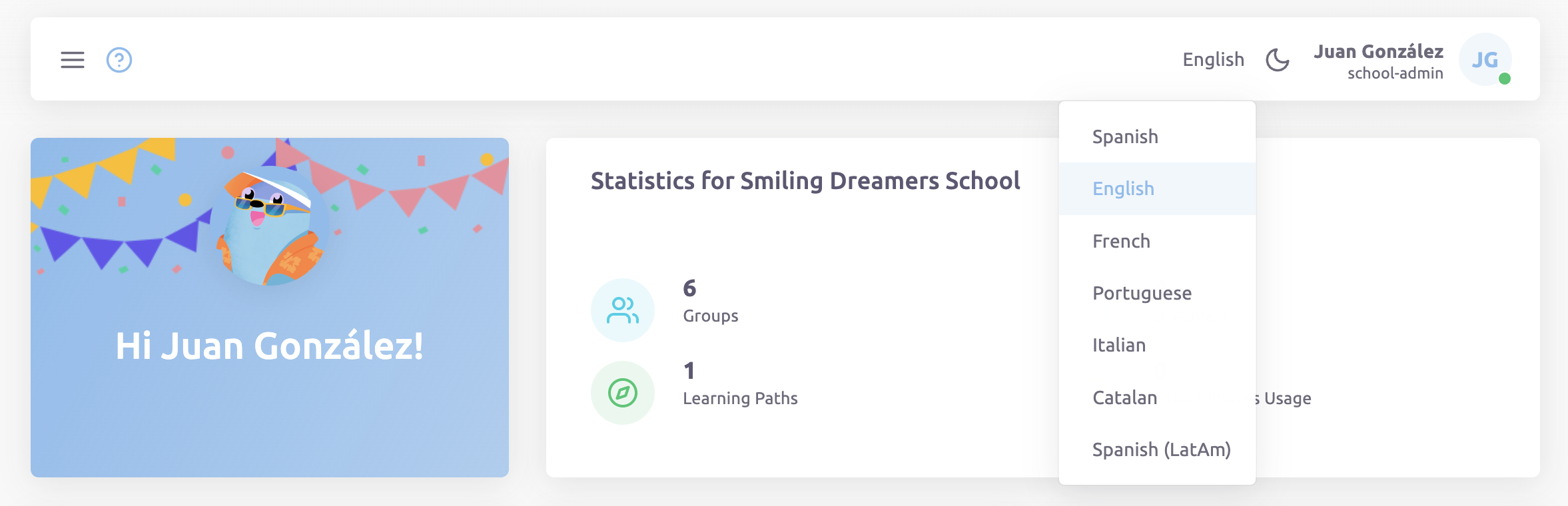Click the mascot bird avatar image

(x=270, y=226)
